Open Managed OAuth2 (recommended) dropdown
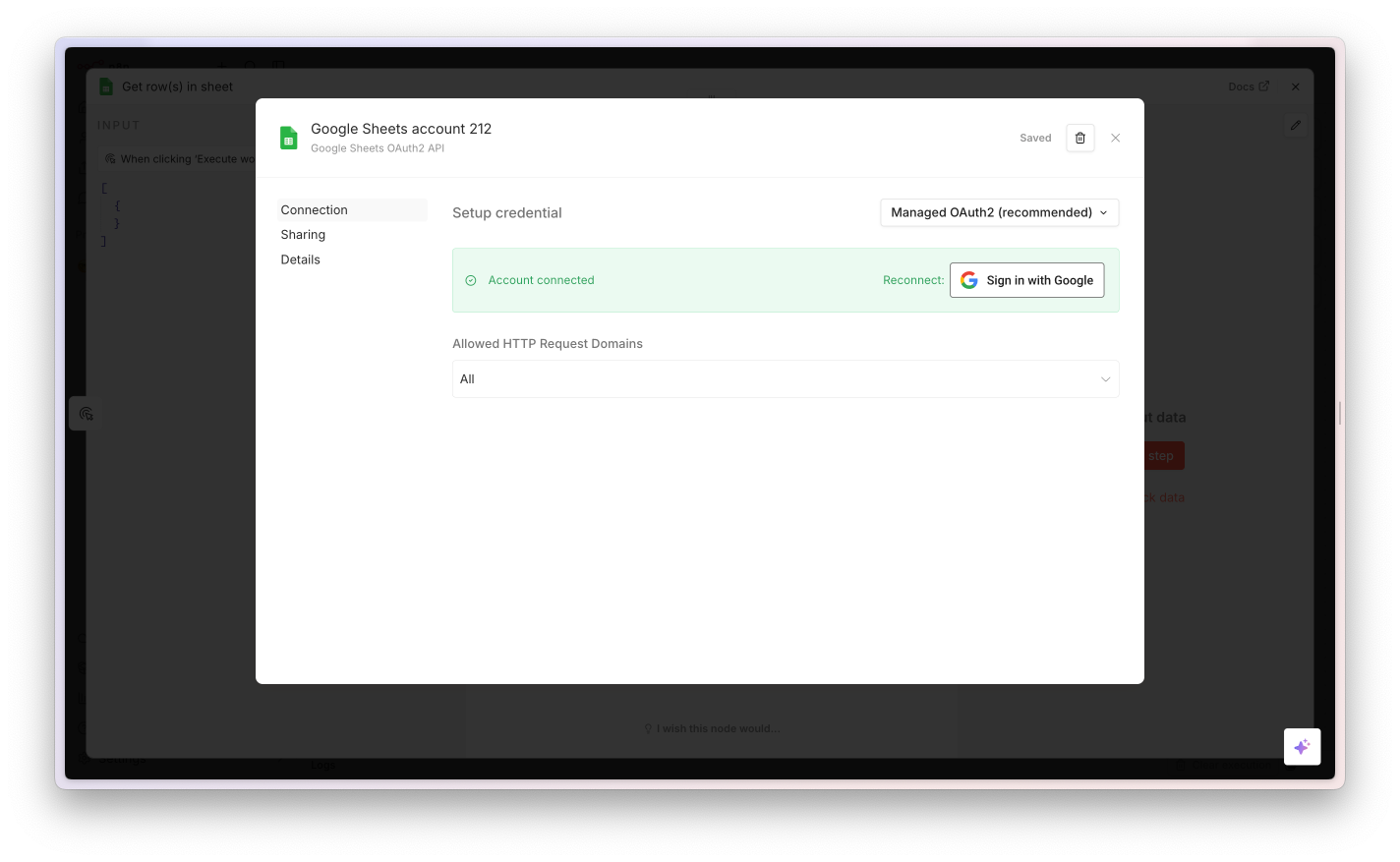Screen dimensions: 1400x862 [x=1000, y=212]
